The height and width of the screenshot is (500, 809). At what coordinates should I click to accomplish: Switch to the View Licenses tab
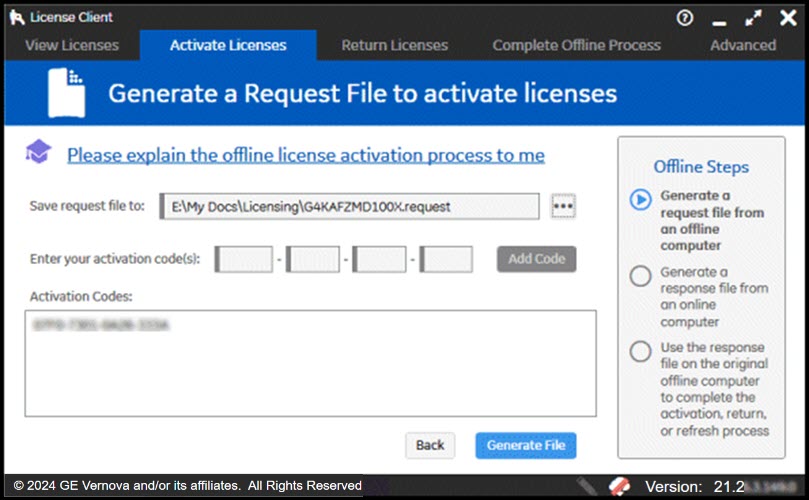[x=72, y=45]
